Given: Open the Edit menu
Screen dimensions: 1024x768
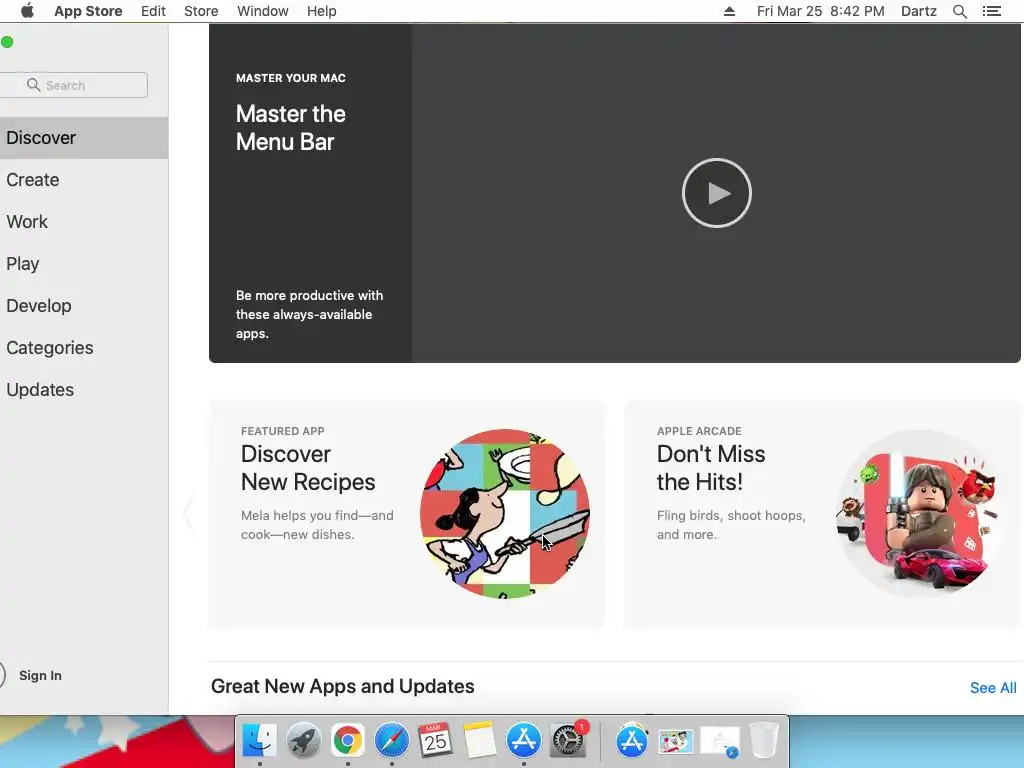Looking at the screenshot, I should (x=153, y=11).
